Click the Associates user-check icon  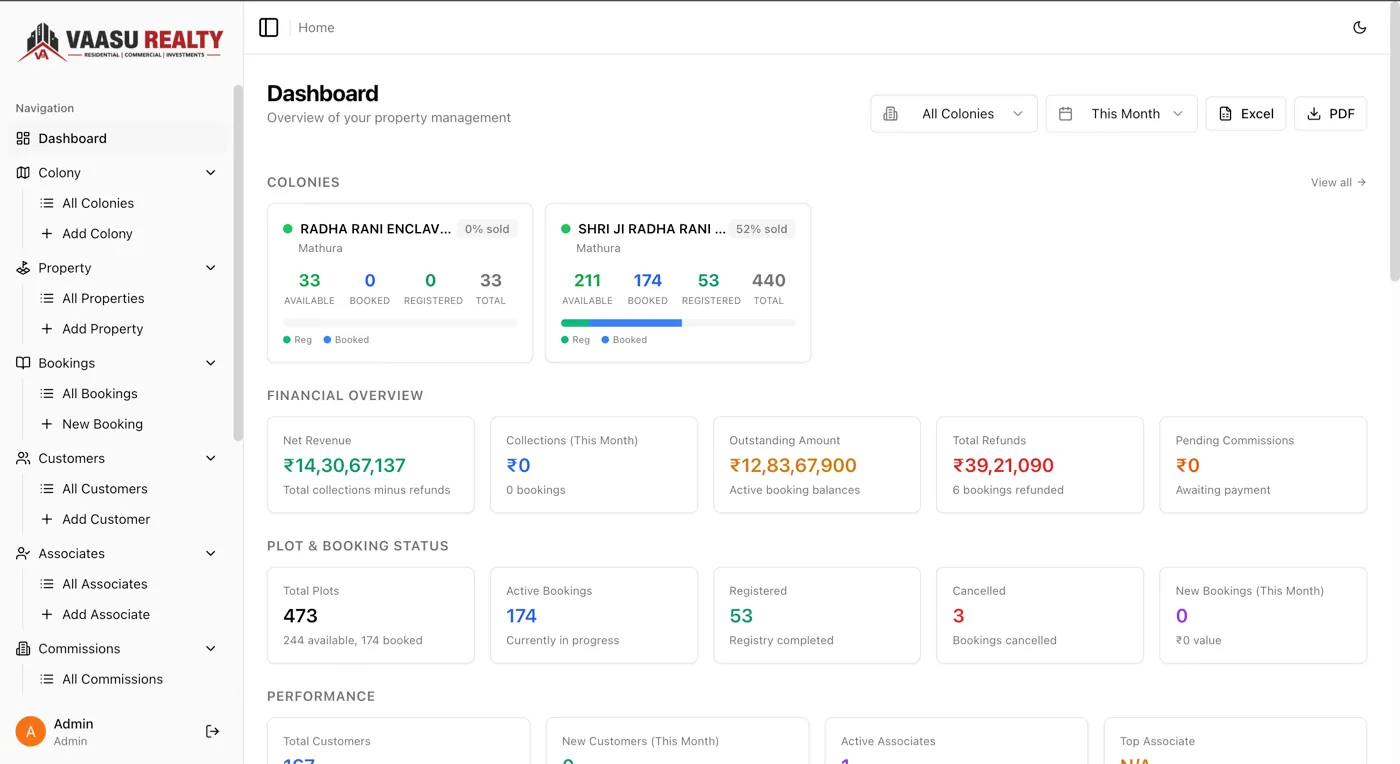click(23, 553)
